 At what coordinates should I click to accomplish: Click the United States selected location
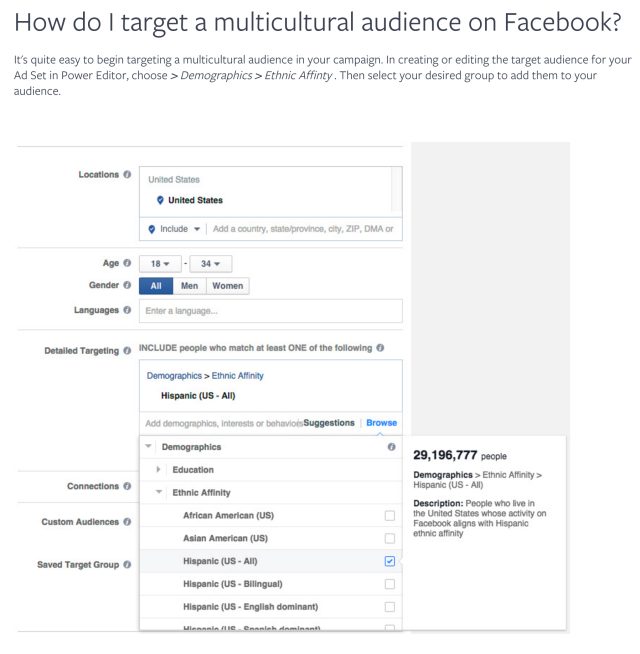pos(195,200)
